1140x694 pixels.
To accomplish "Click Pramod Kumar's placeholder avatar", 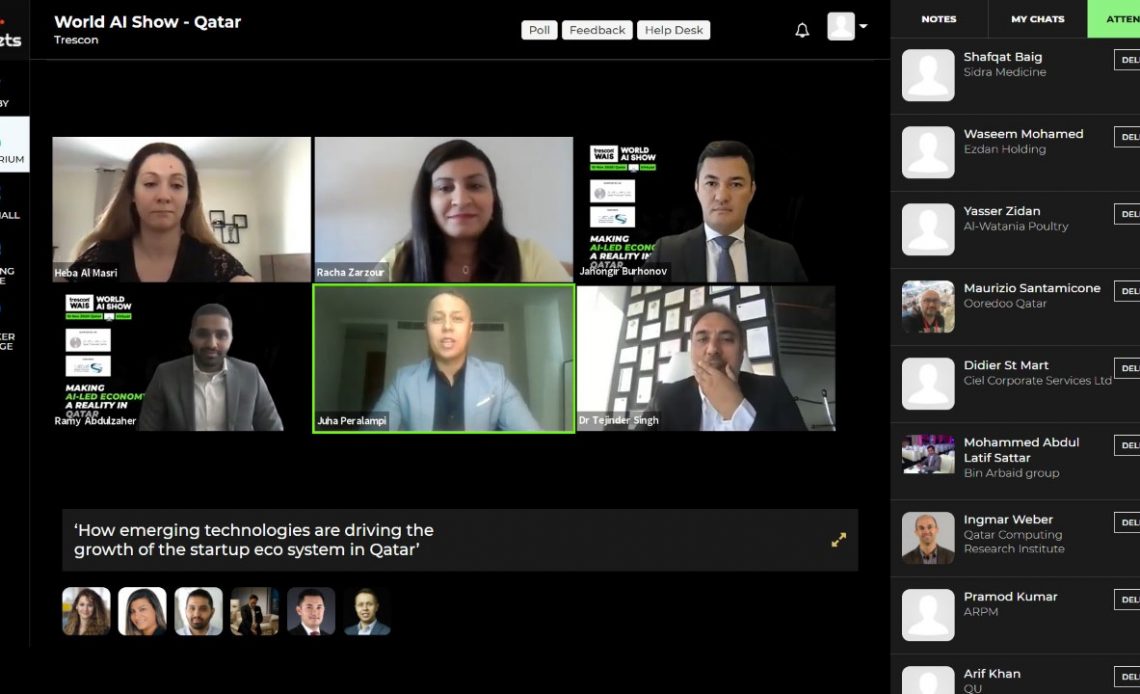I will 928,615.
